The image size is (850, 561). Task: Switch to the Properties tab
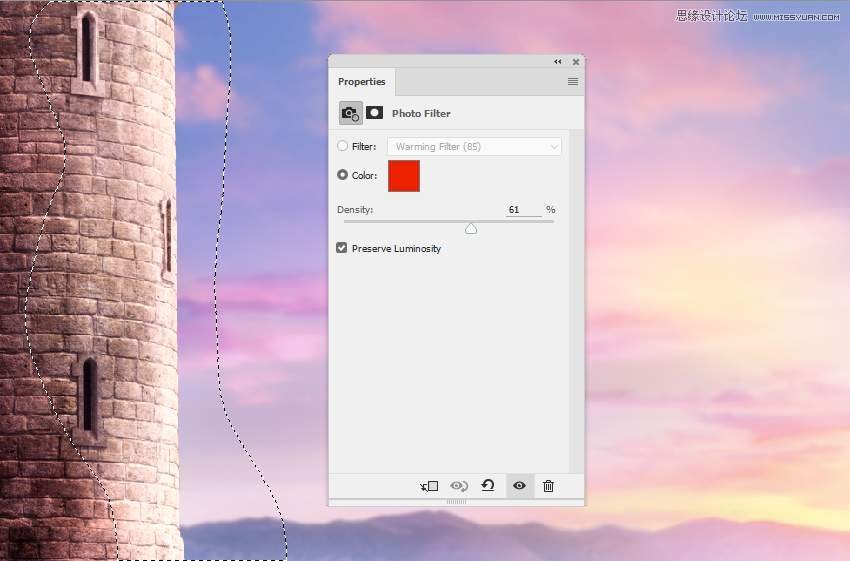click(362, 82)
